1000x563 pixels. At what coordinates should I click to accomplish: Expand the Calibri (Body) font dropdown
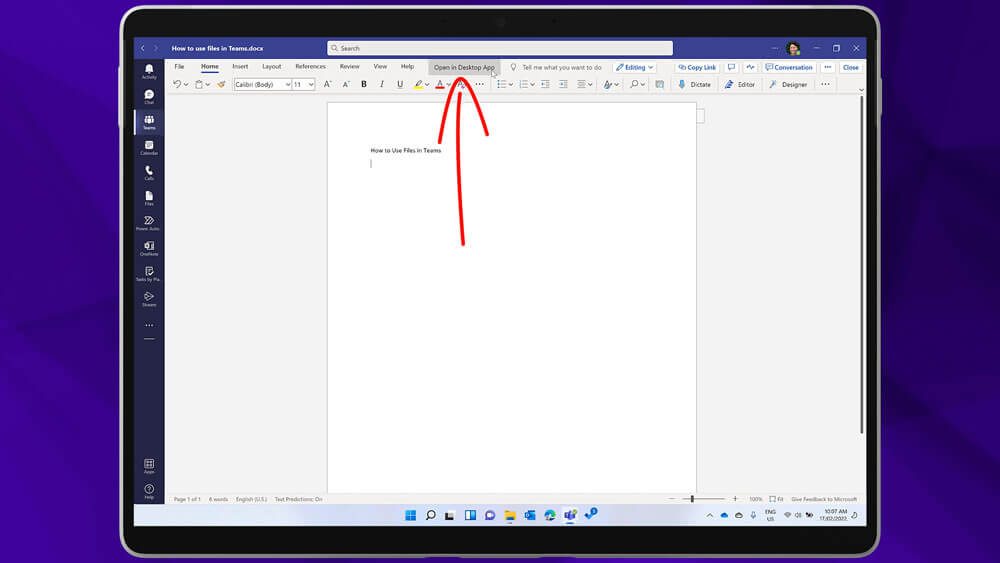pos(263,85)
